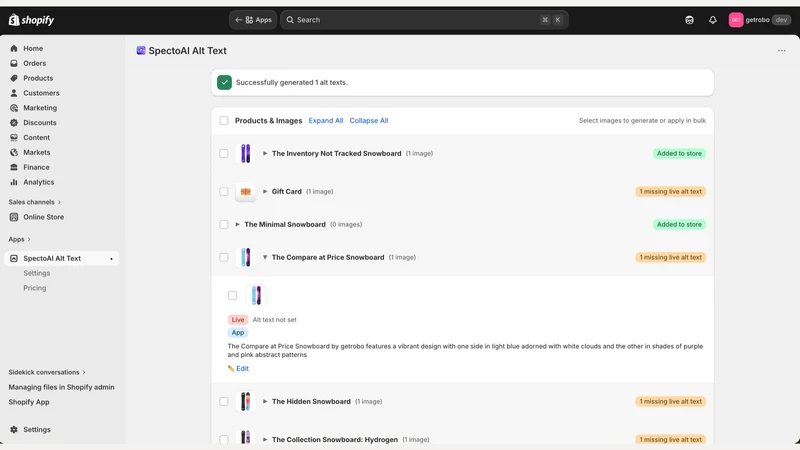
Task: Click the Discounts badge icon
Action: pos(14,122)
